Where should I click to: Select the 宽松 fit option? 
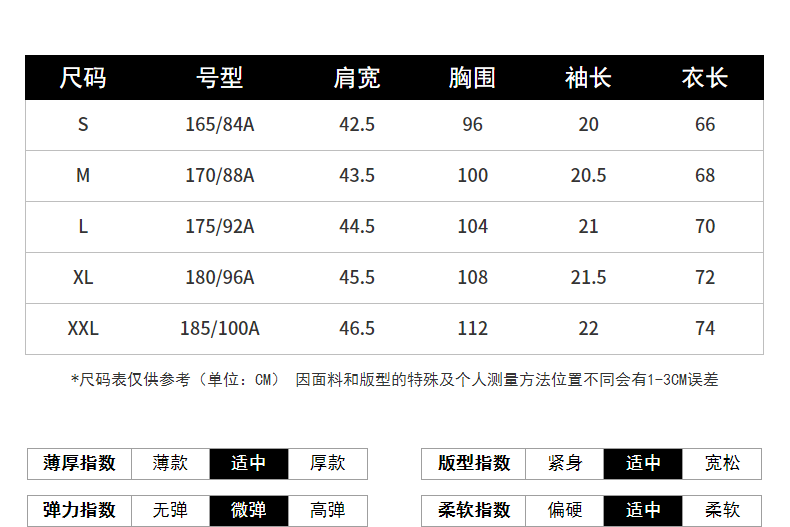pyautogui.click(x=722, y=464)
